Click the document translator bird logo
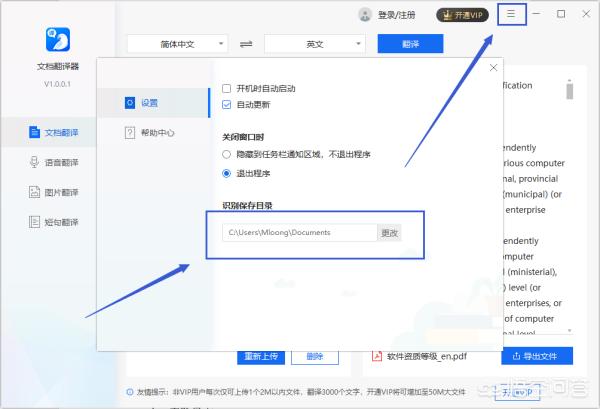600x409 pixels. click(x=58, y=39)
